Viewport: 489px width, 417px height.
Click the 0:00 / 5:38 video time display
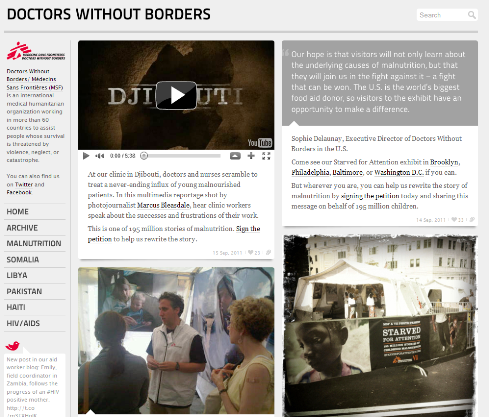coord(123,156)
